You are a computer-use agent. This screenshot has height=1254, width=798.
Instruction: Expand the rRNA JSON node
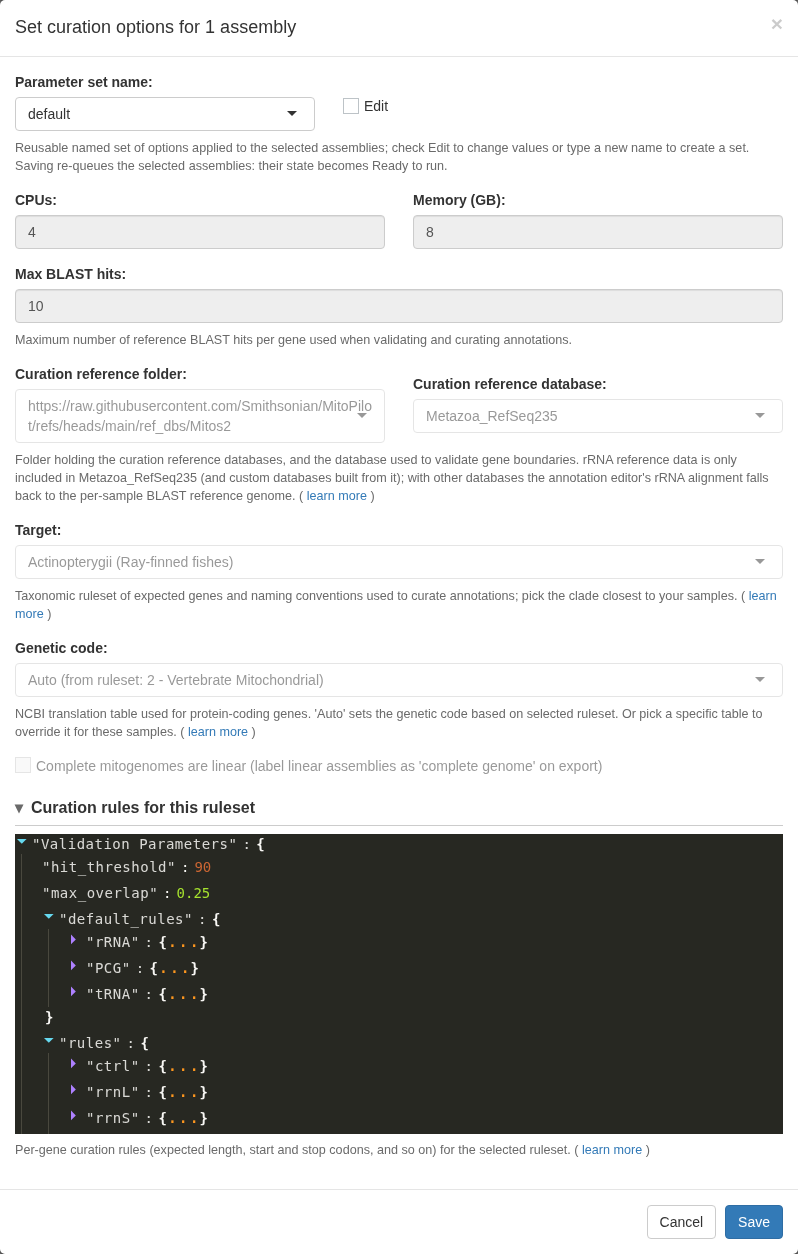(73, 940)
